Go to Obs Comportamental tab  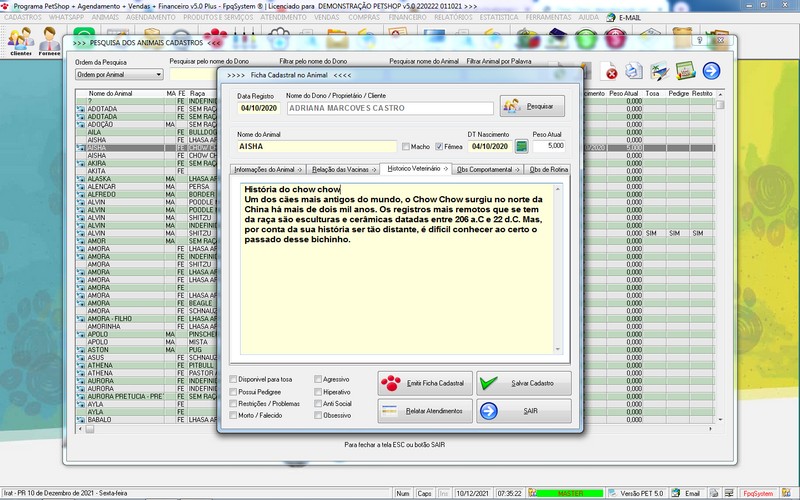coord(488,169)
